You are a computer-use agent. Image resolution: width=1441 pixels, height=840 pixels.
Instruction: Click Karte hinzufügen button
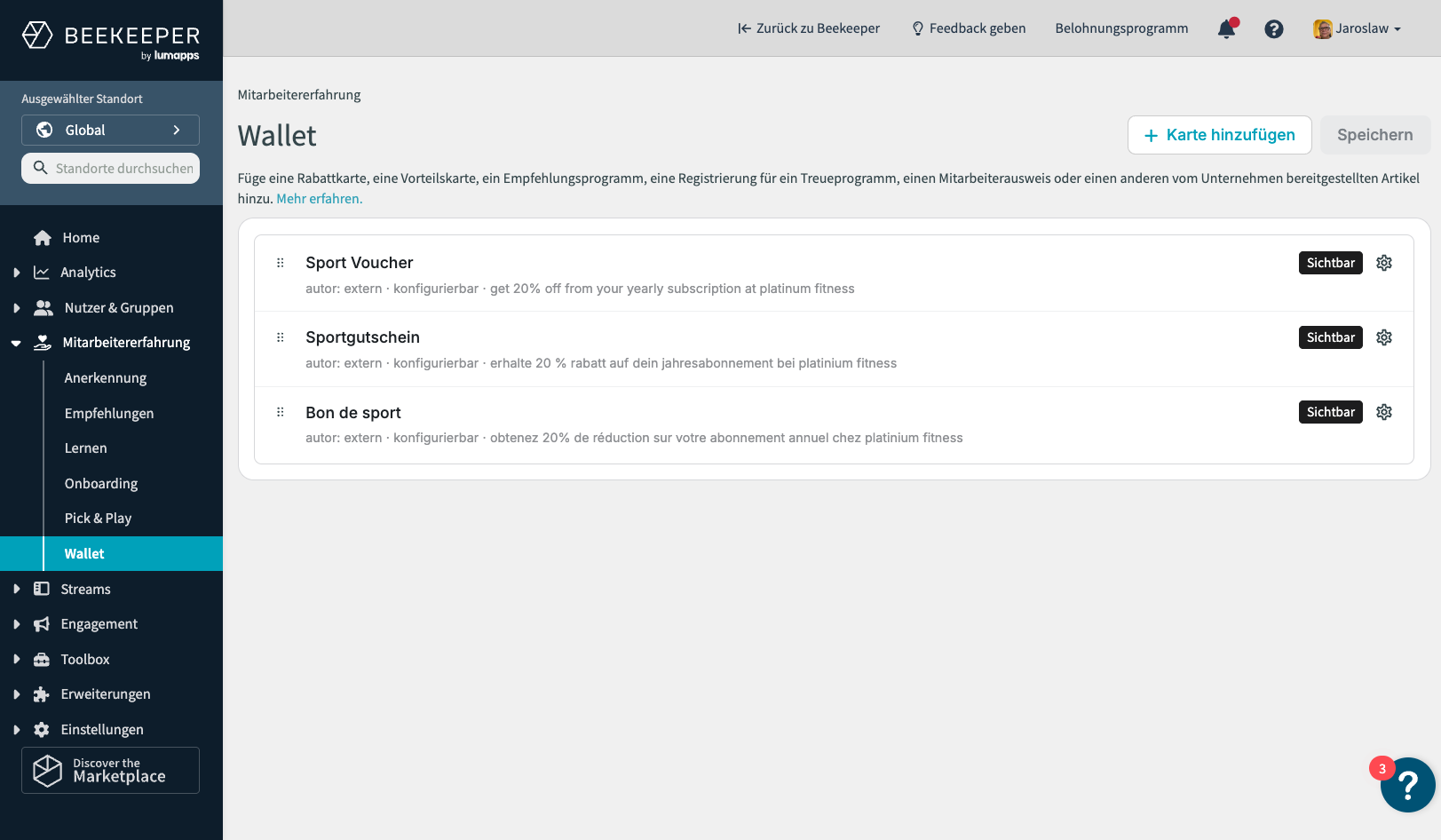click(x=1219, y=135)
